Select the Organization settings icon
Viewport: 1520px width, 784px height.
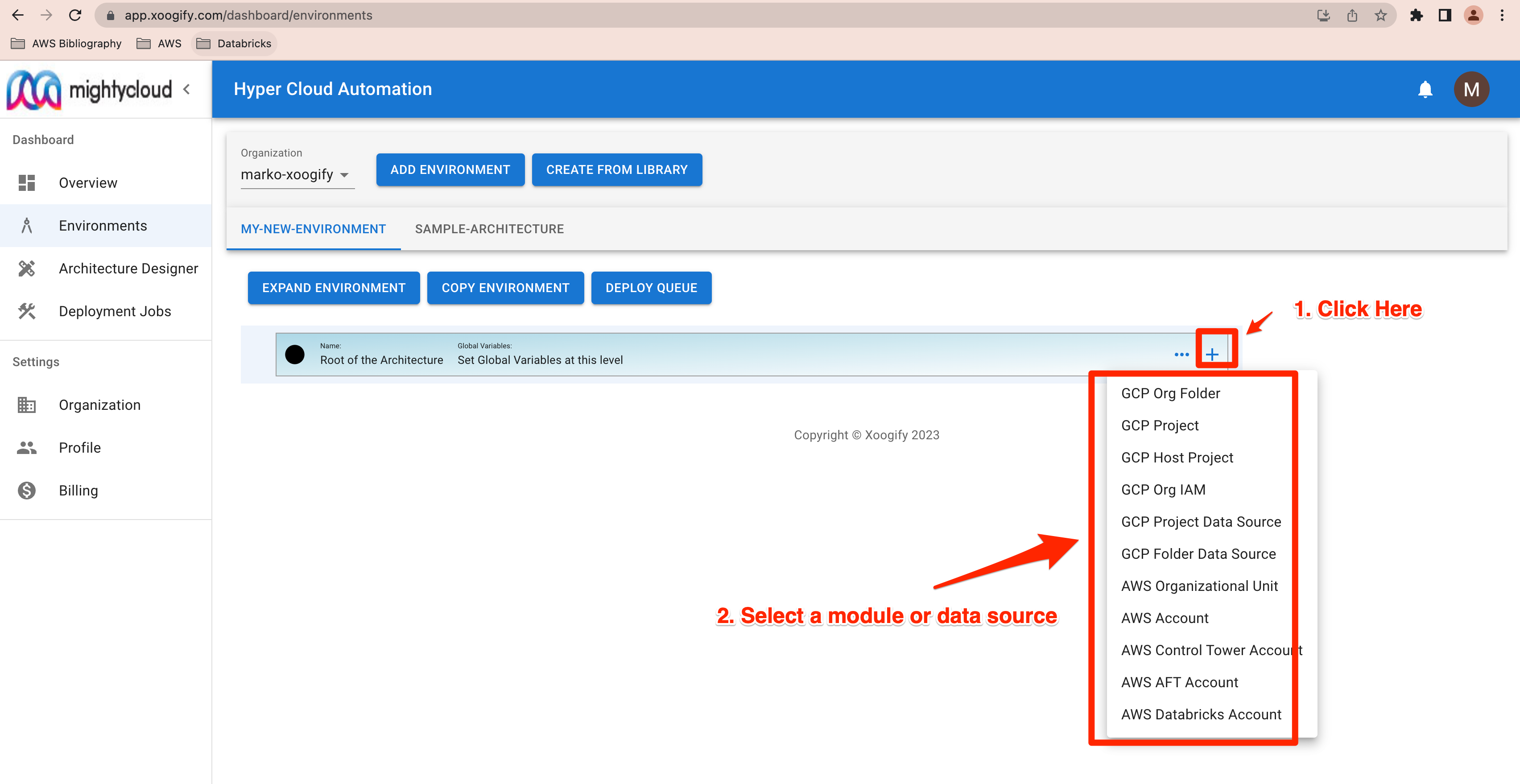pyautogui.click(x=27, y=405)
